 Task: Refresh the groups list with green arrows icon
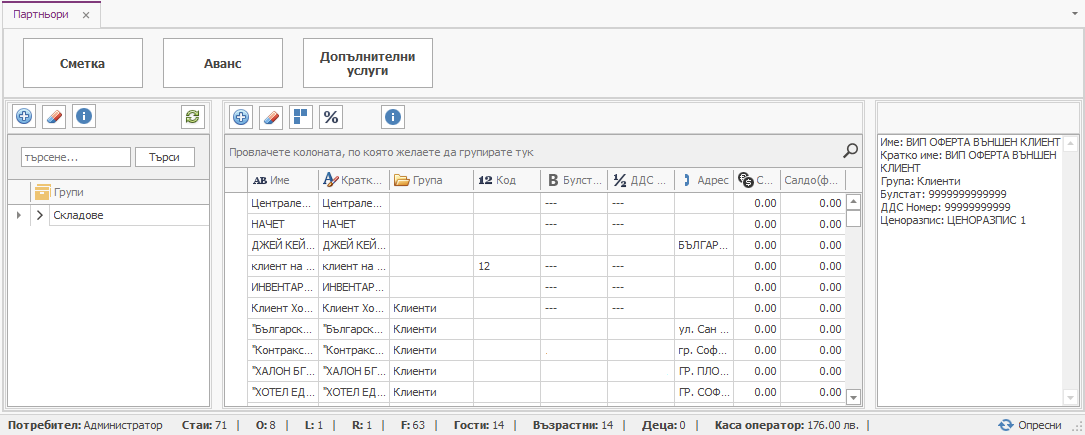pos(192,117)
